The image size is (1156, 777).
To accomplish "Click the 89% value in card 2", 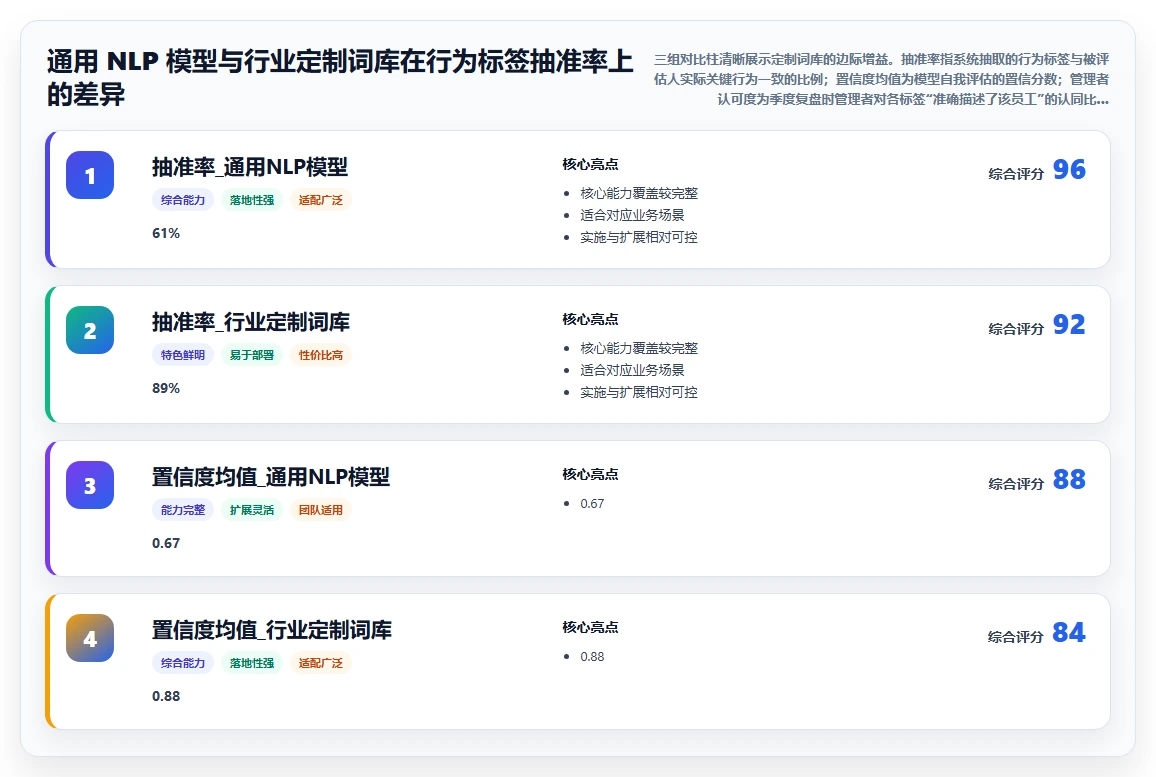I will pyautogui.click(x=166, y=388).
